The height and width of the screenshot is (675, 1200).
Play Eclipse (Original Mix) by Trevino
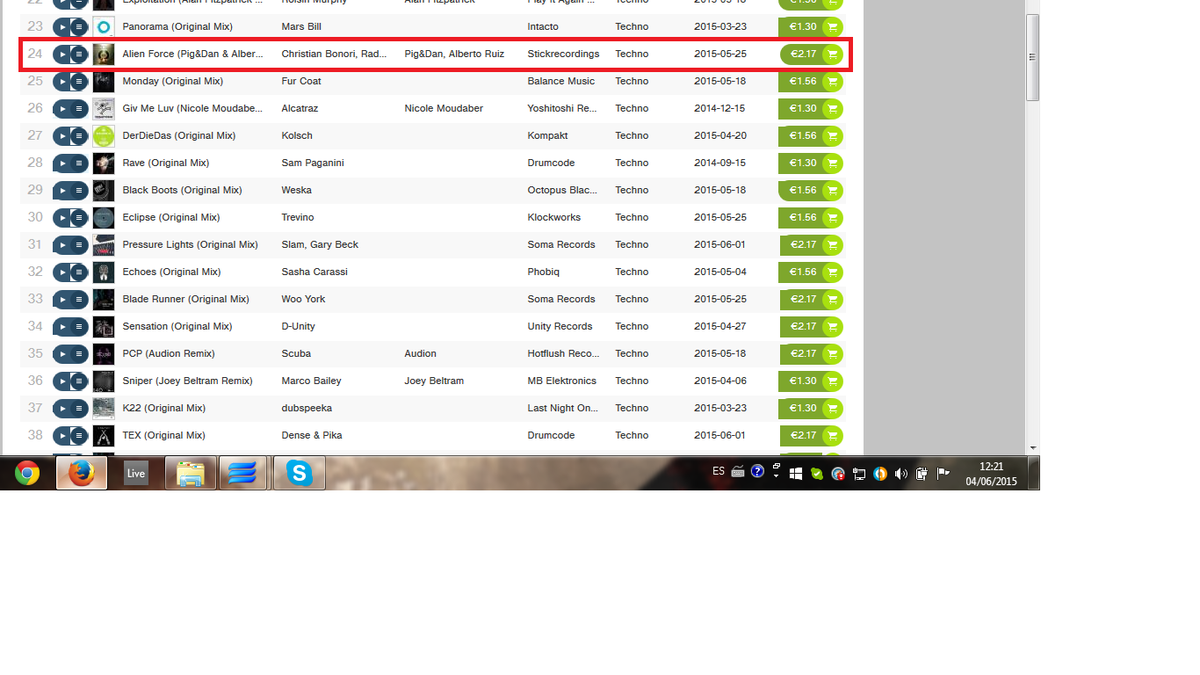[62, 217]
